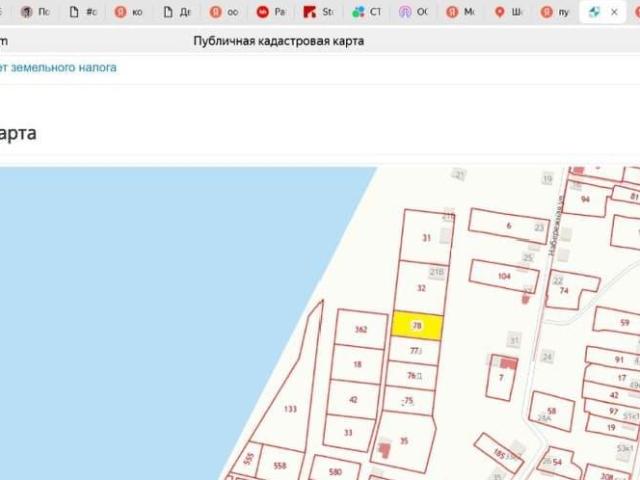The width and height of the screenshot is (640, 480).
Task: Click the active tab's cadastral map favicon
Action: pyautogui.click(x=594, y=12)
